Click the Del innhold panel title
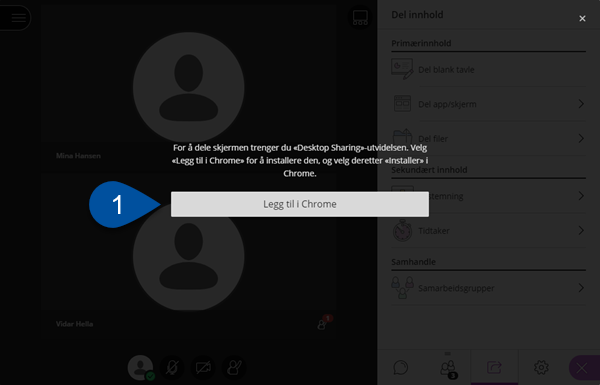600x385 pixels. point(417,15)
